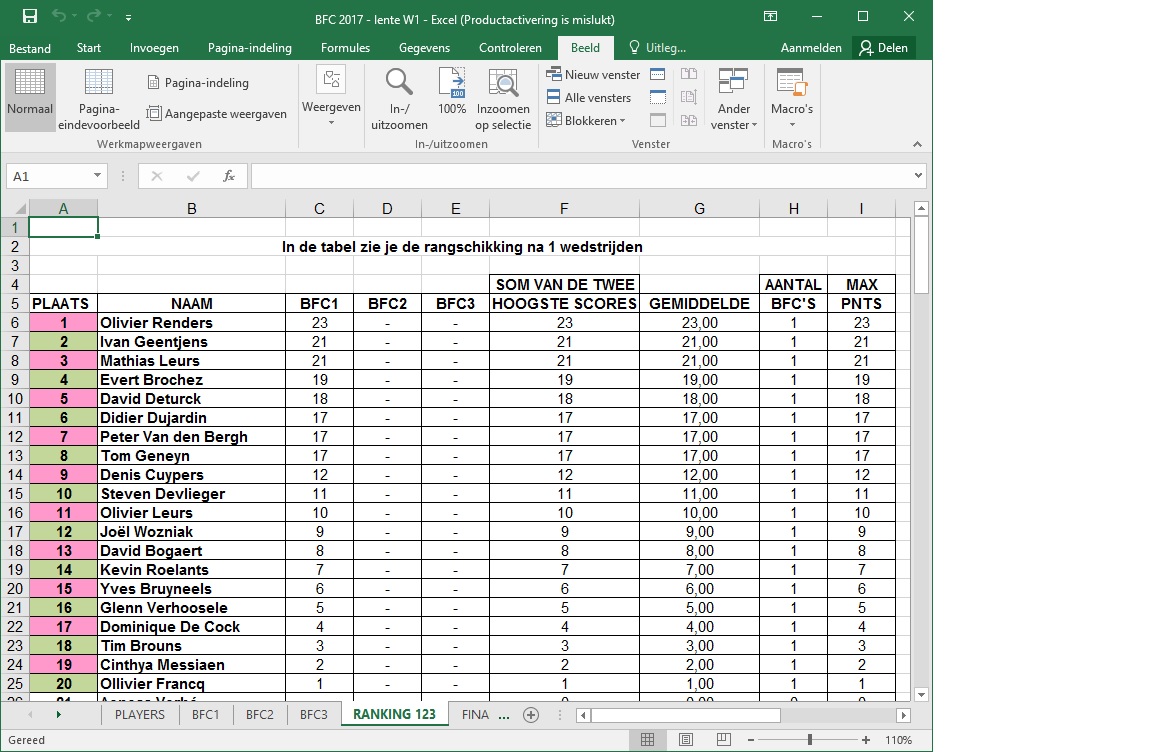Save the workbook with the floppy disk icon
The width and height of the screenshot is (1152, 752).
(x=30, y=17)
